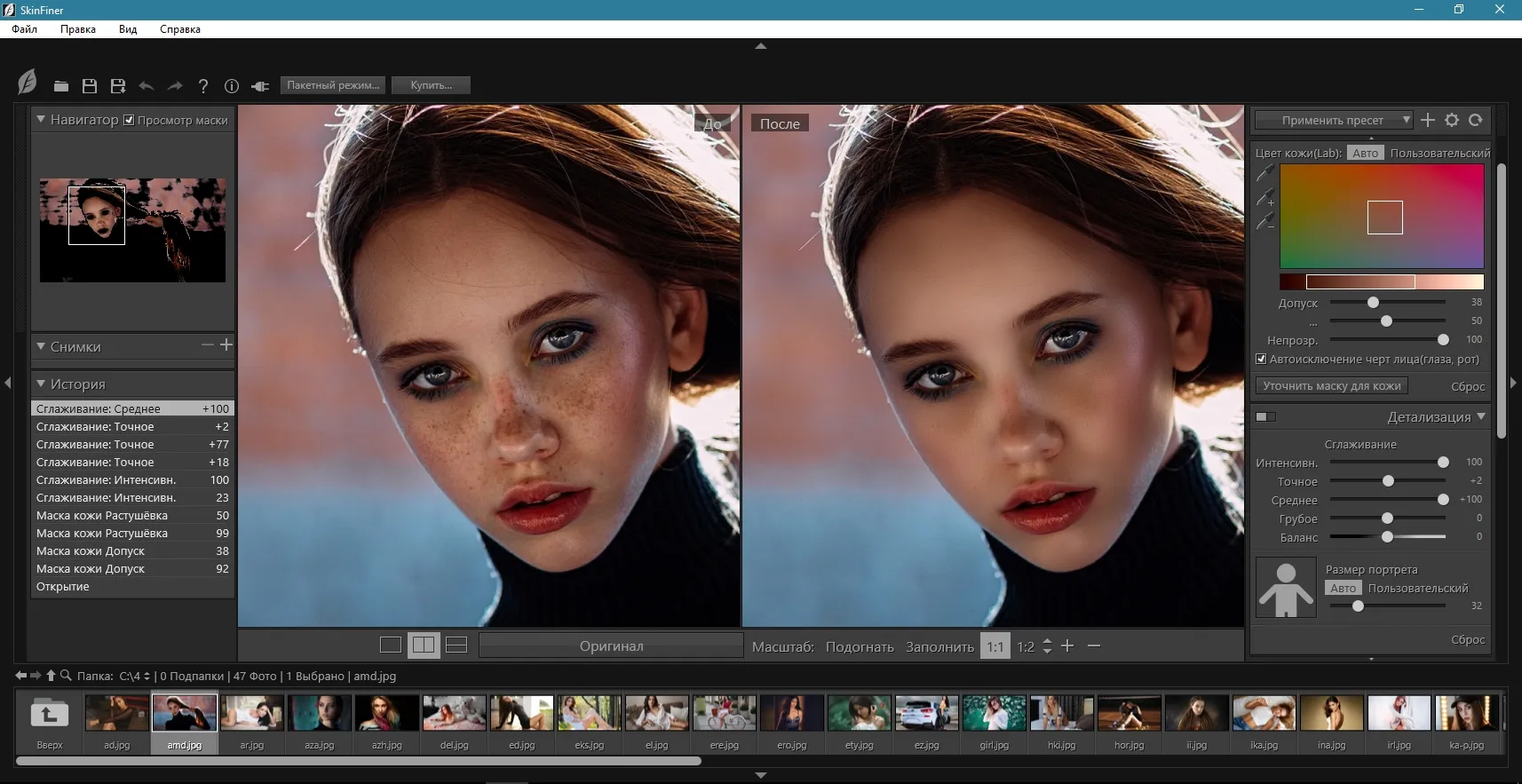Select history entry Маска кожи Допуск 92
The height and width of the screenshot is (784, 1522).
[x=132, y=568]
